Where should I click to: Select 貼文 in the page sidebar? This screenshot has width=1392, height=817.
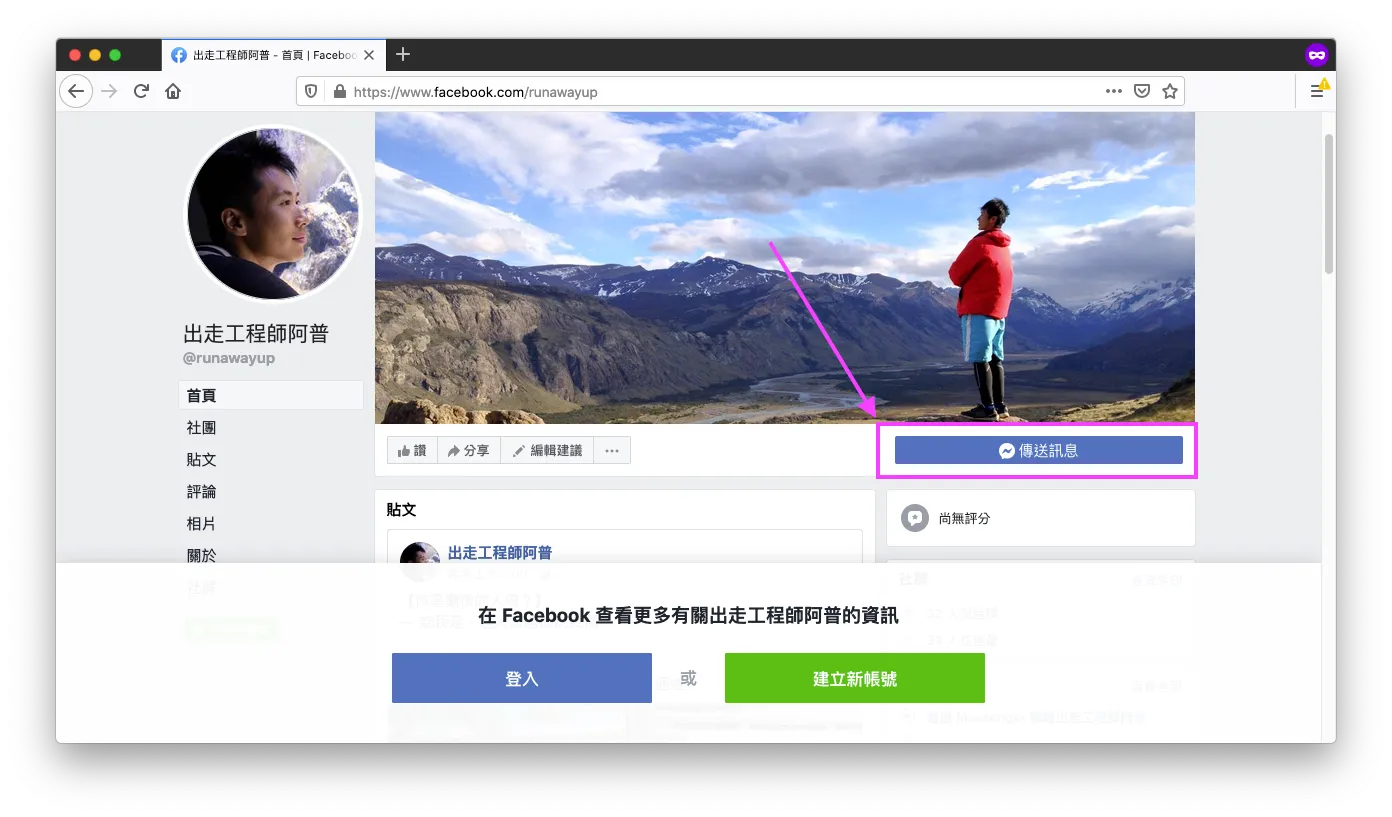click(x=201, y=459)
